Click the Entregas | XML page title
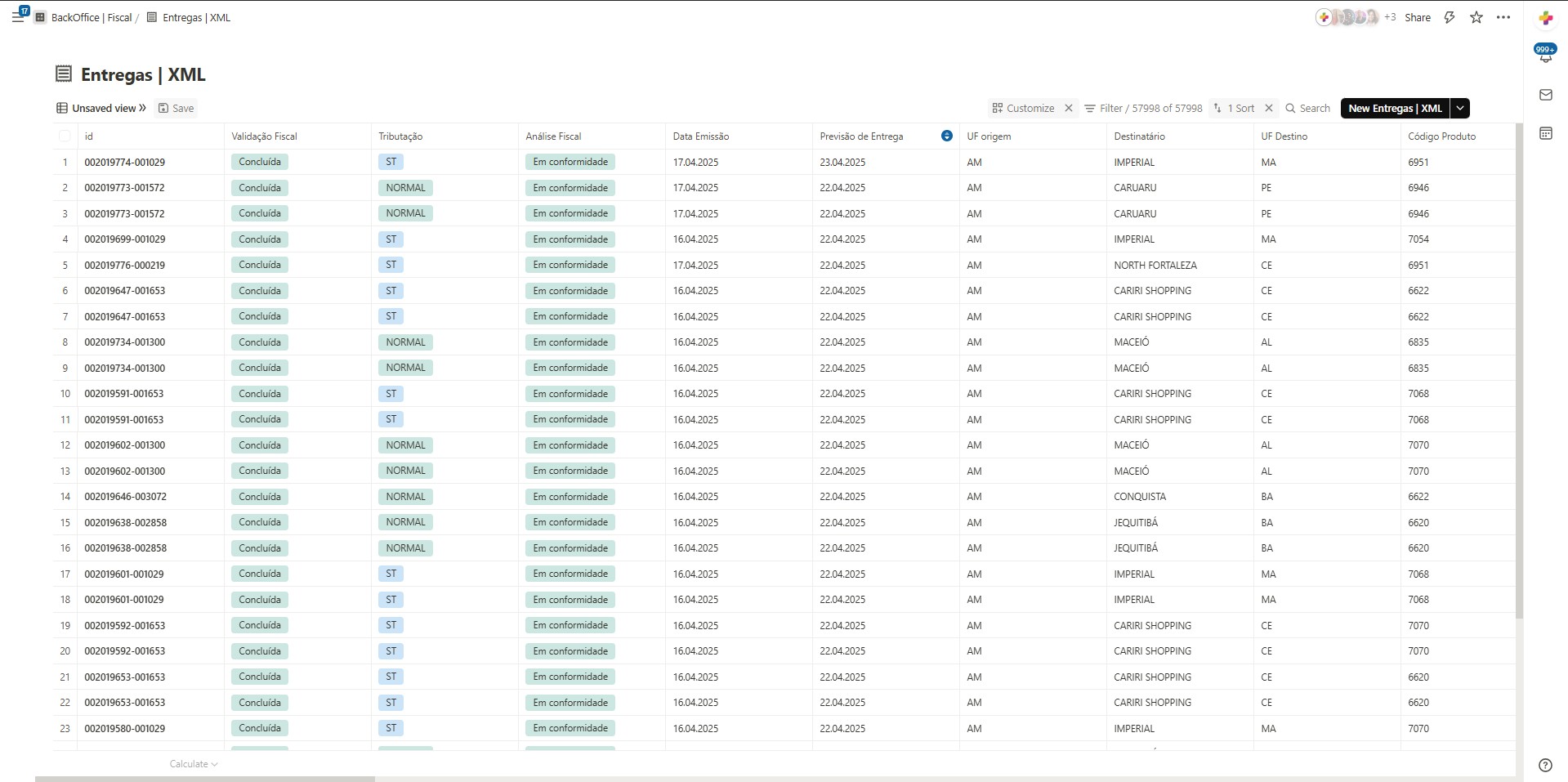 [143, 74]
